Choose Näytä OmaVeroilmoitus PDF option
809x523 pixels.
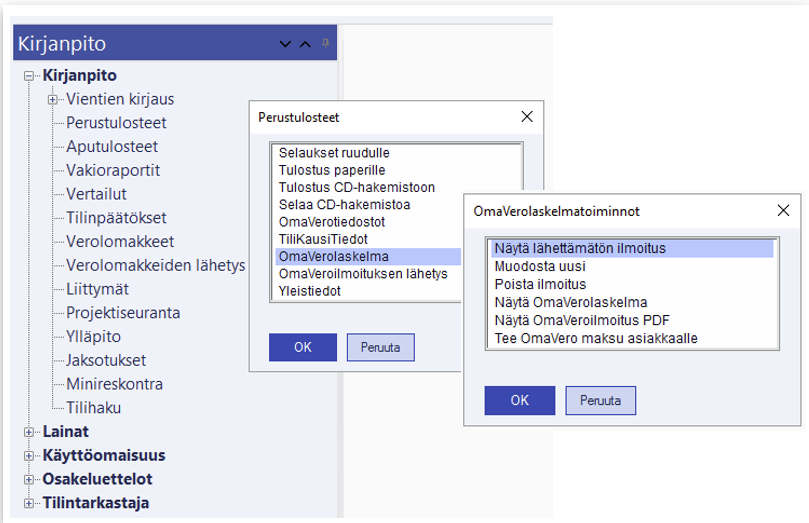[x=582, y=320]
